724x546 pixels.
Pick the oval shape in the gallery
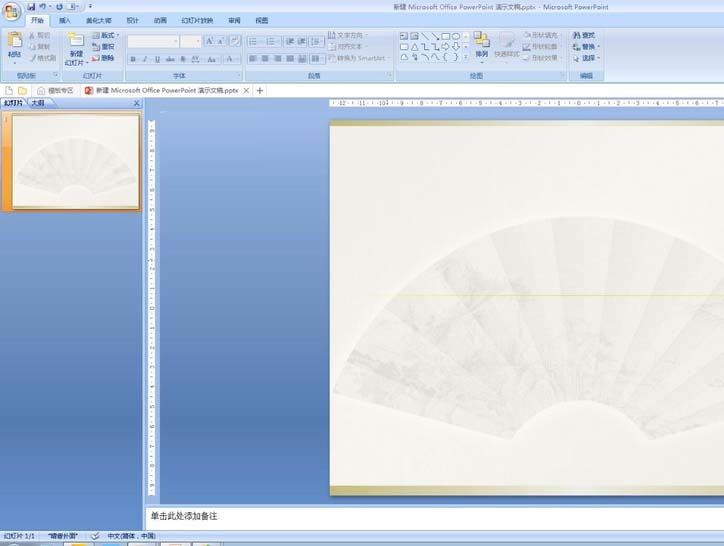[456, 36]
